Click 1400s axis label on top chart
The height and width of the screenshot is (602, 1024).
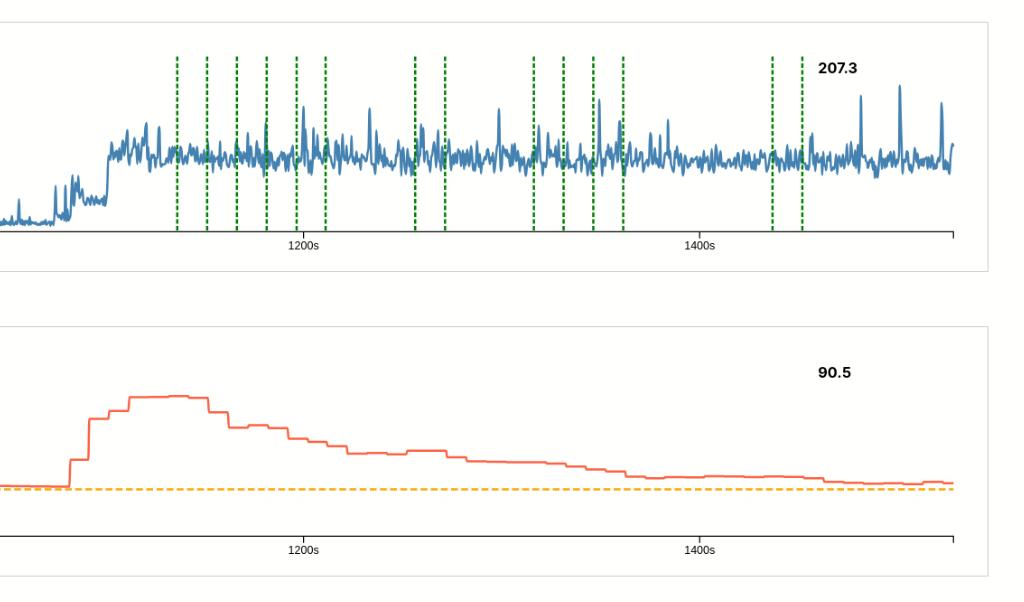700,246
